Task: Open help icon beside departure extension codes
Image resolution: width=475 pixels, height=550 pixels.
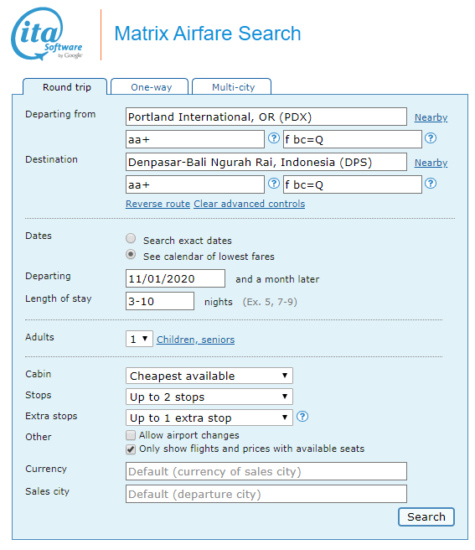Action: coord(430,138)
